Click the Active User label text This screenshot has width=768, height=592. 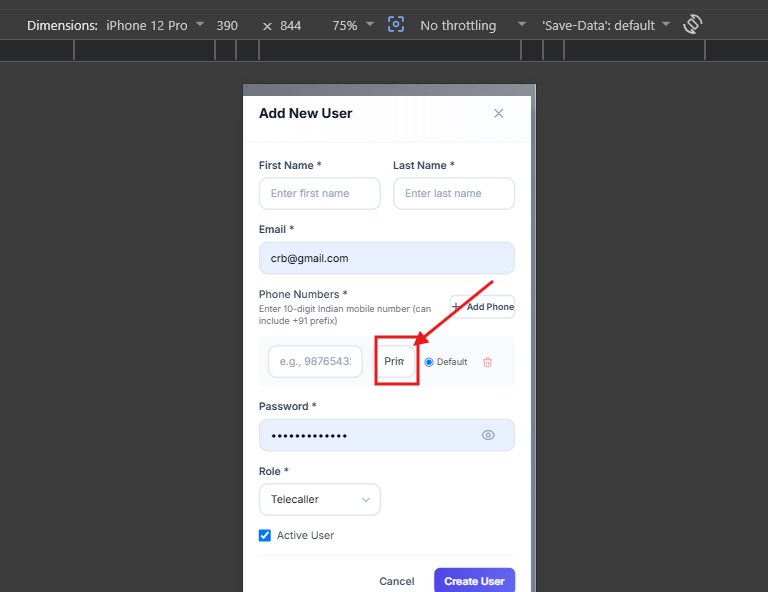coord(305,535)
